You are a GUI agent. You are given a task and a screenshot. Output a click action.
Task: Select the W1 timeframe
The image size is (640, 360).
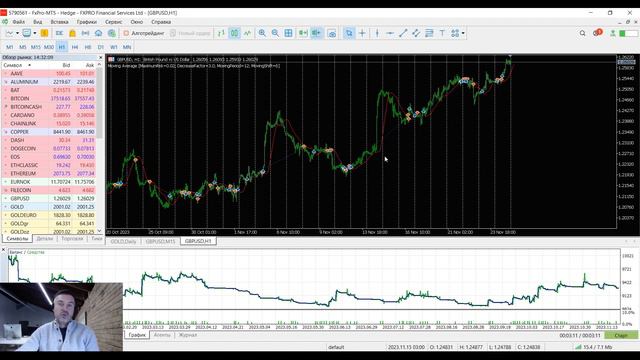pos(114,47)
